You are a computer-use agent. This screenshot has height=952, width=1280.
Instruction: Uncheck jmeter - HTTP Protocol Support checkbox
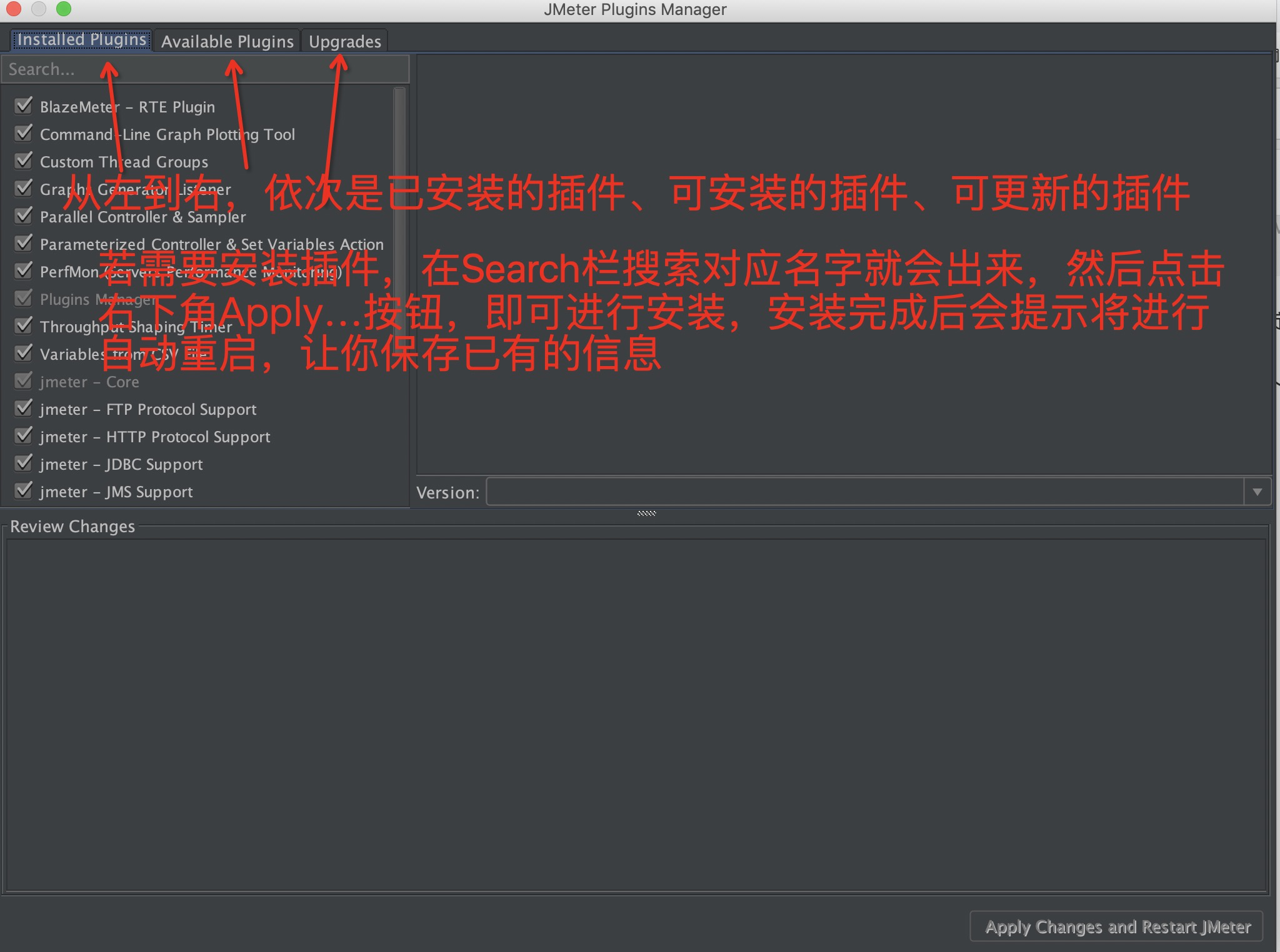coord(24,435)
